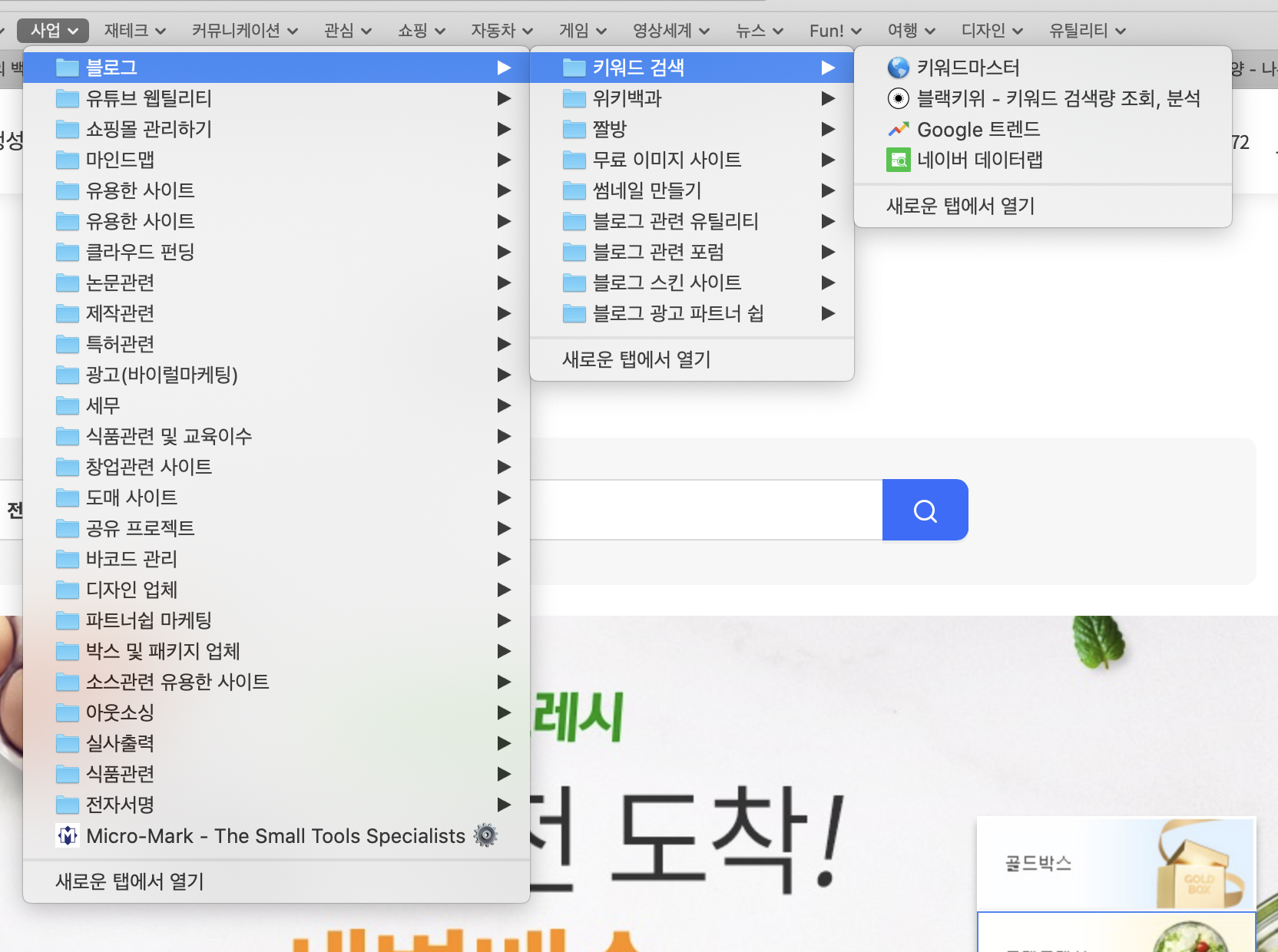Open the 실사출력 menu entry
Screen dimensions: 1278x952
tap(276, 743)
